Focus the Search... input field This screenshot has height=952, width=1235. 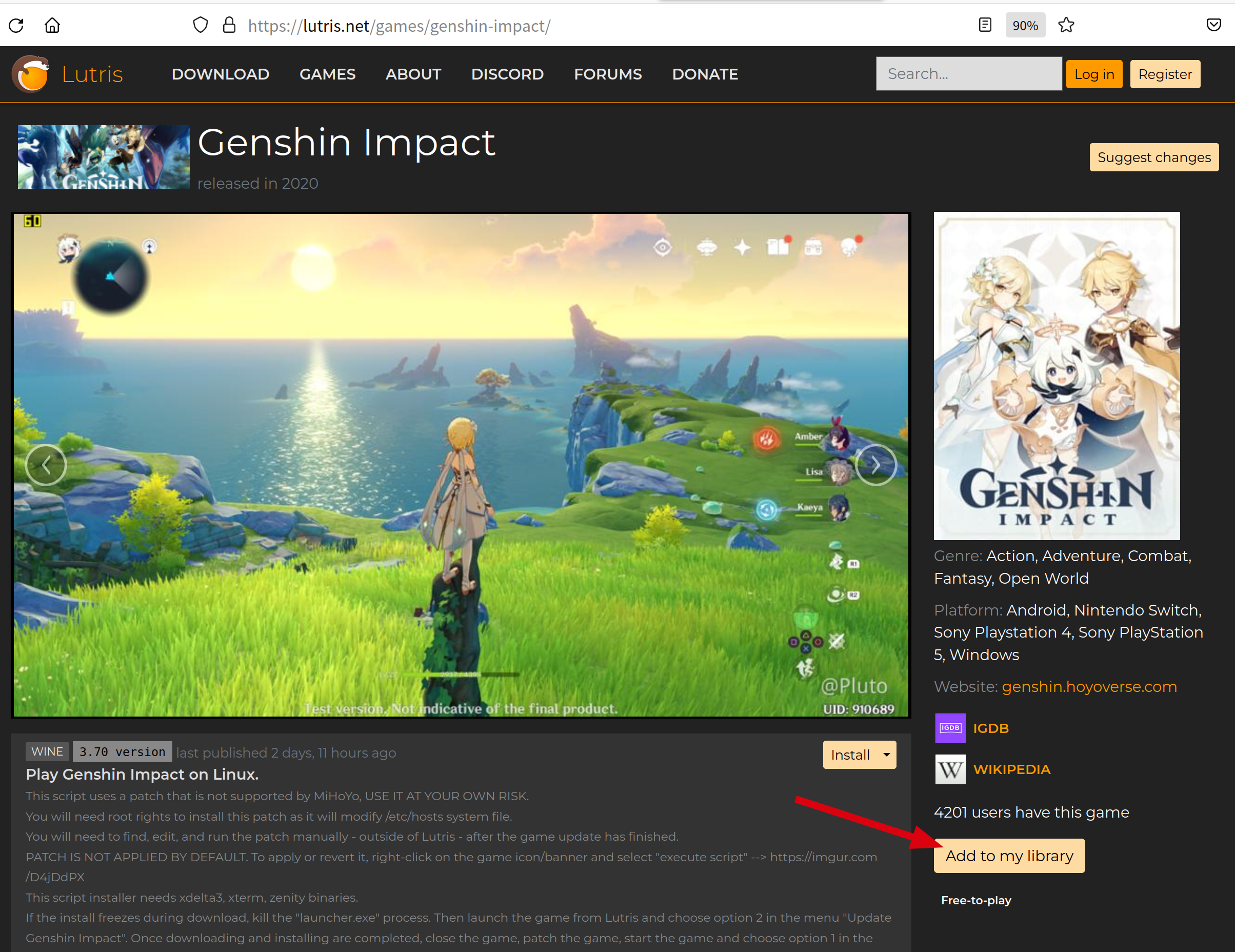pos(969,73)
